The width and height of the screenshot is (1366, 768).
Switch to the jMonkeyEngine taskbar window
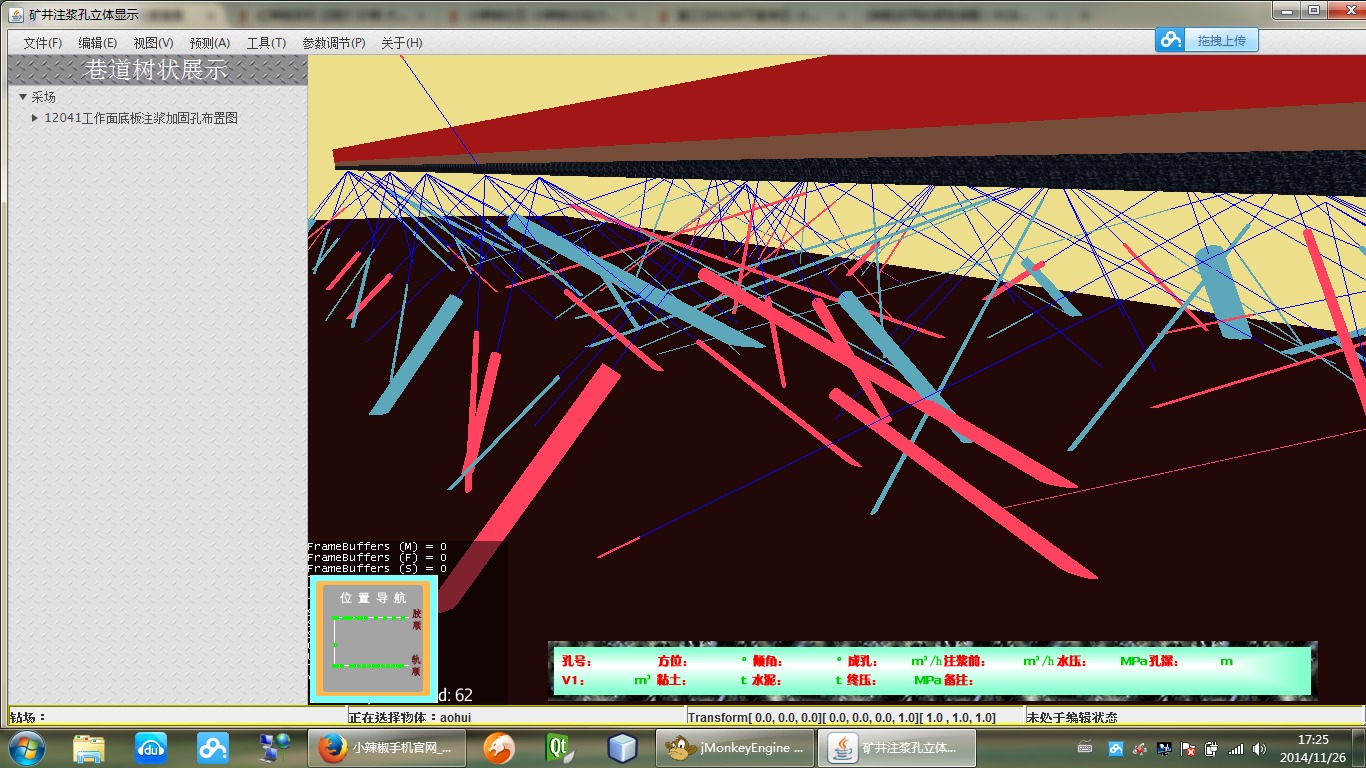click(735, 747)
